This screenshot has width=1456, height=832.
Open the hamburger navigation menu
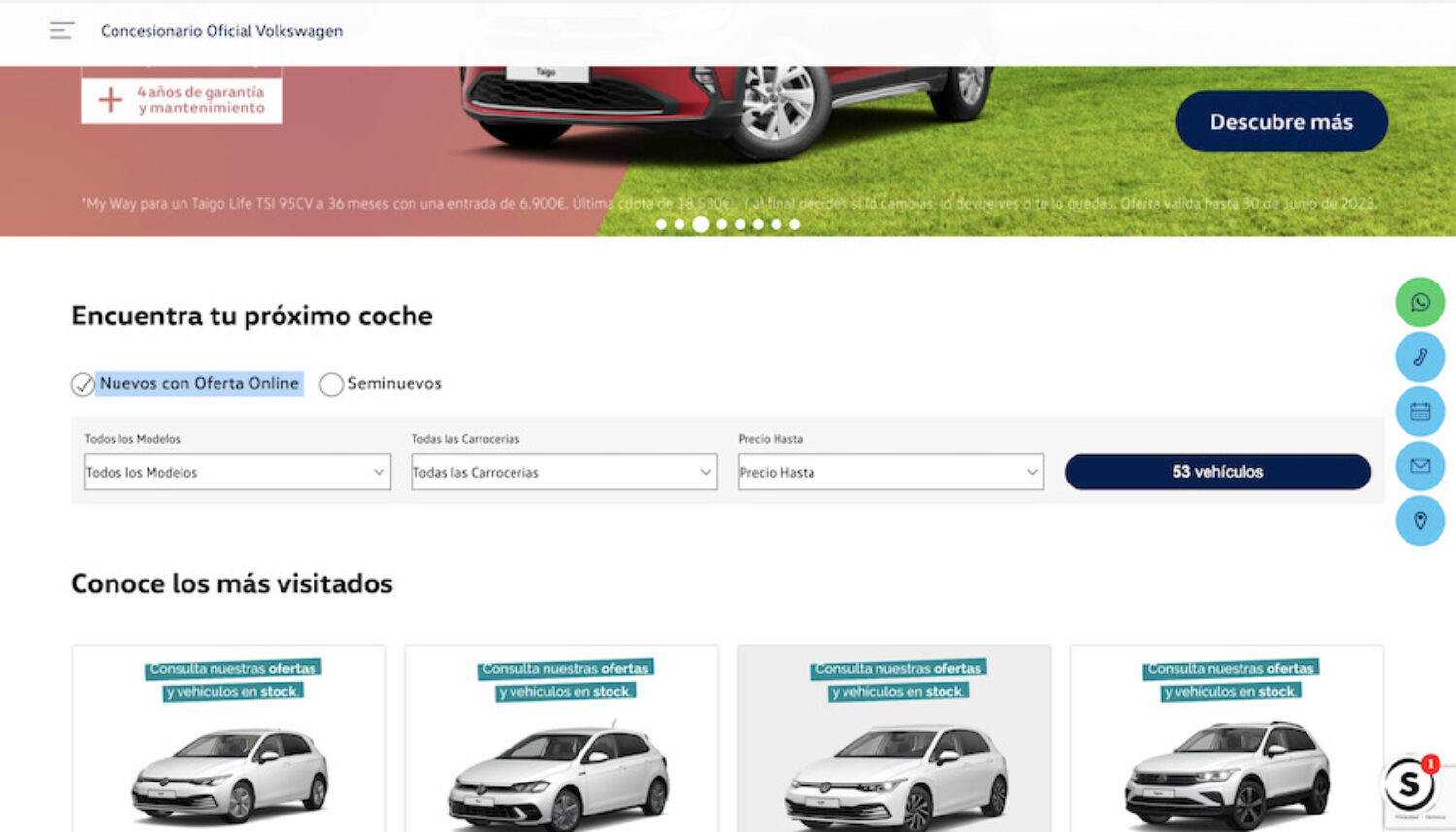[x=62, y=30]
